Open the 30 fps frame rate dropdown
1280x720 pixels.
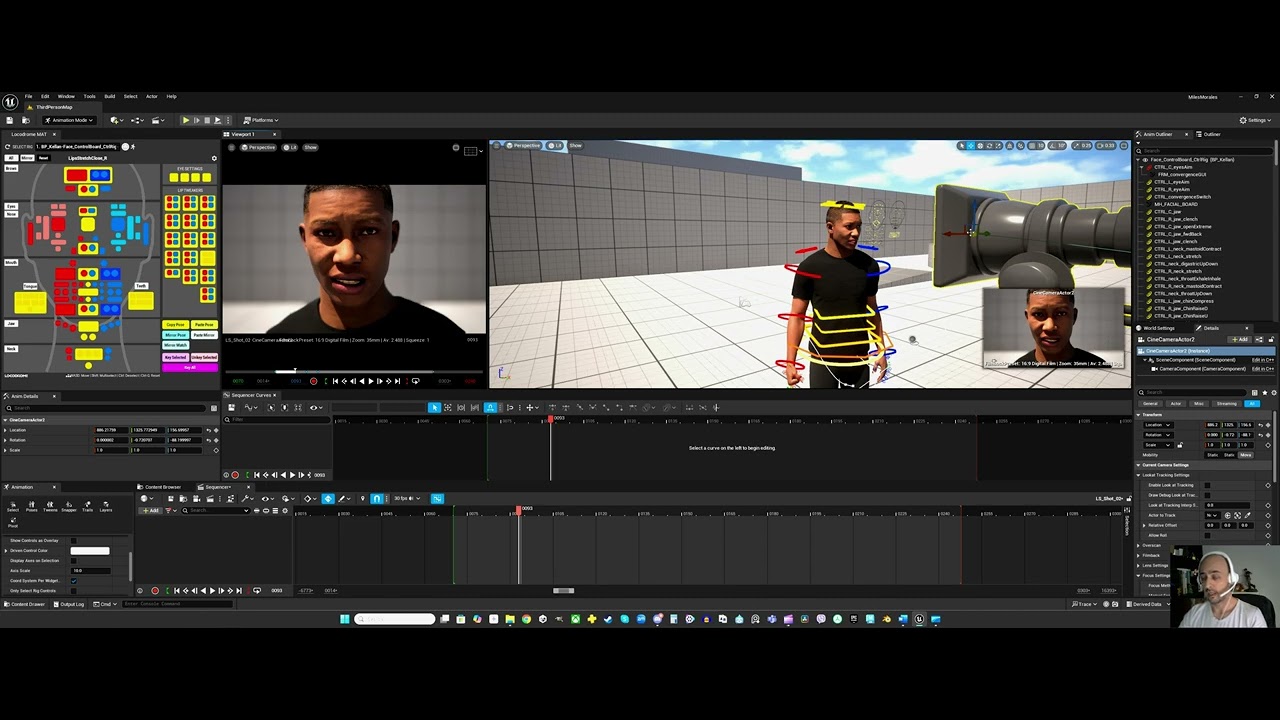click(407, 498)
